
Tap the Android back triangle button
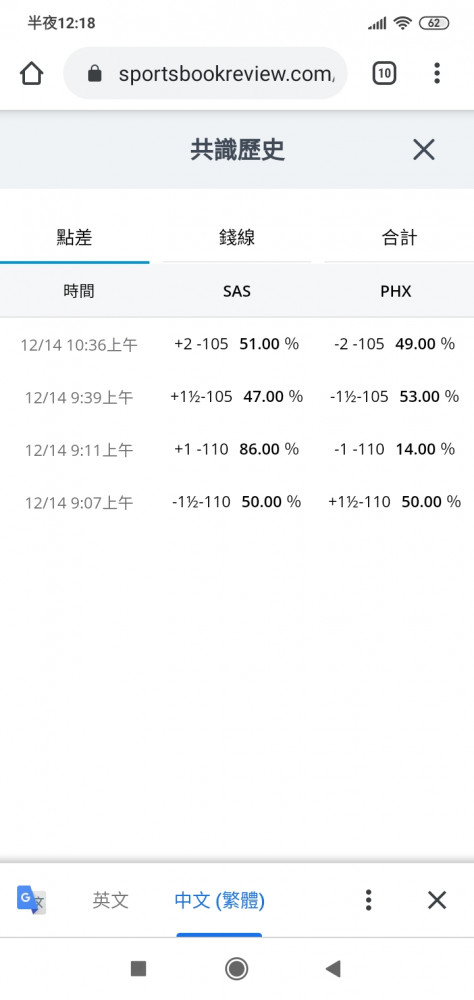[332, 969]
